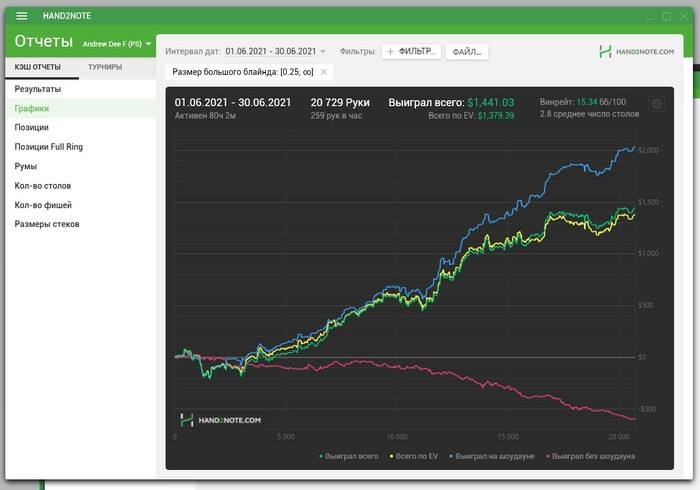
Task: Click Активен 80ч 2м text
Action: pos(205,116)
